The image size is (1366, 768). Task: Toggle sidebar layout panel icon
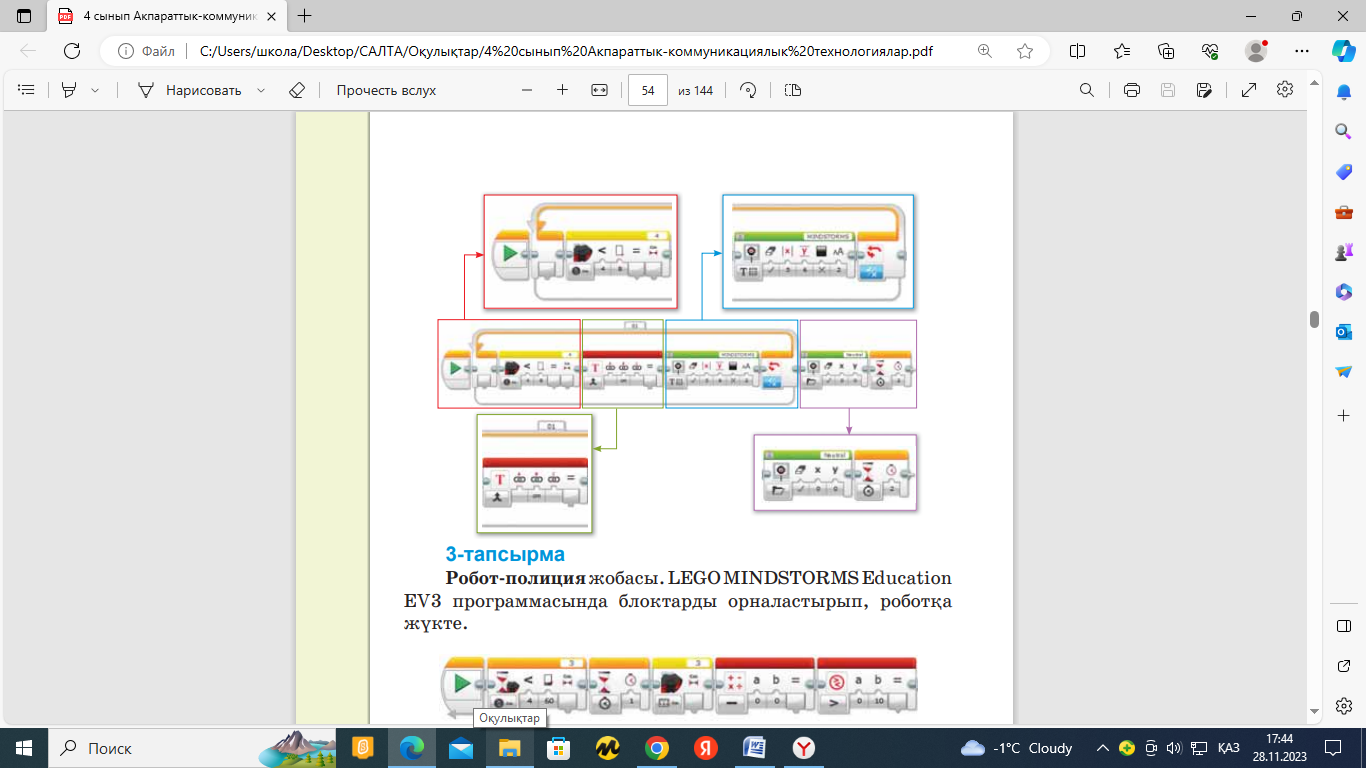[x=1344, y=626]
